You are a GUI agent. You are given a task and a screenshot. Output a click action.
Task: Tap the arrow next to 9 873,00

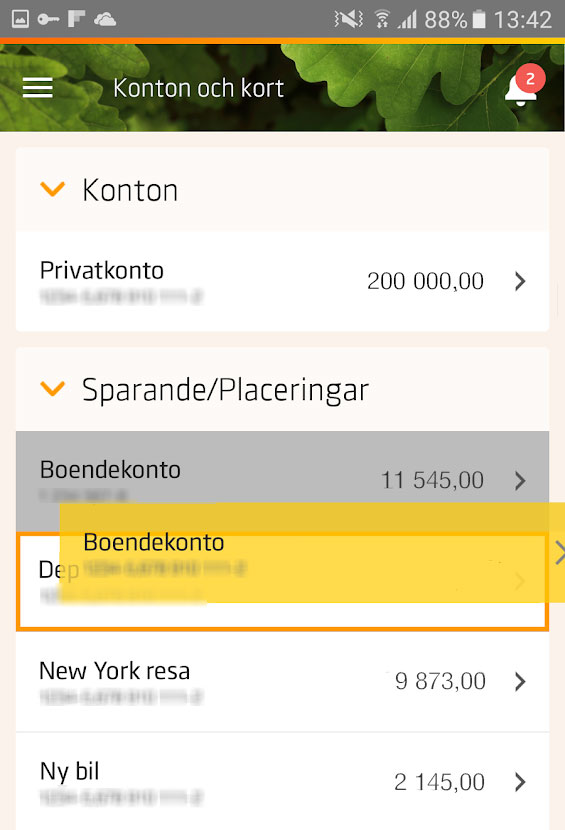tap(520, 682)
